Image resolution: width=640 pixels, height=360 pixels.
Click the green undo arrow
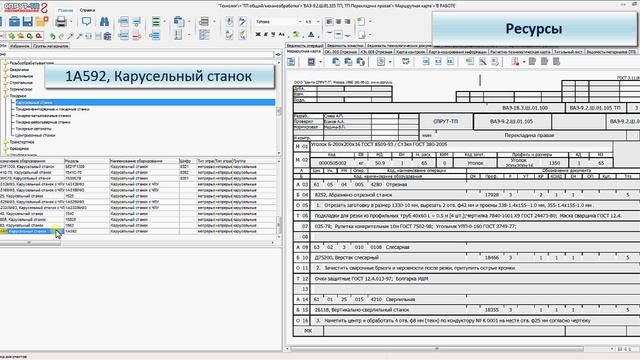click(52, 36)
